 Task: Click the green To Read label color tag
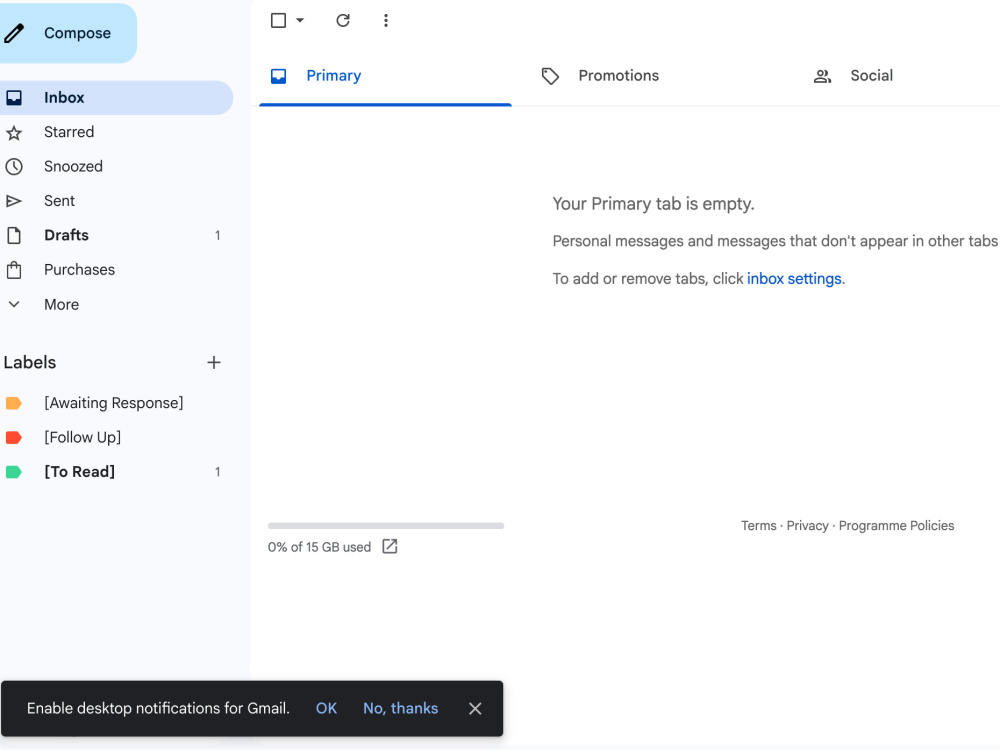[14, 472]
